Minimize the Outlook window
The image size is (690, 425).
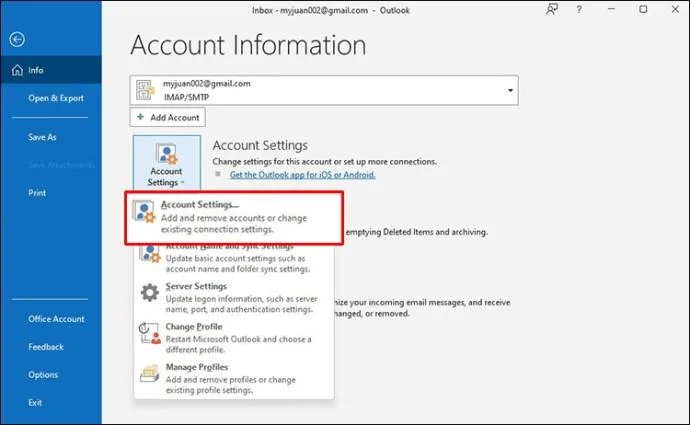tap(611, 9)
